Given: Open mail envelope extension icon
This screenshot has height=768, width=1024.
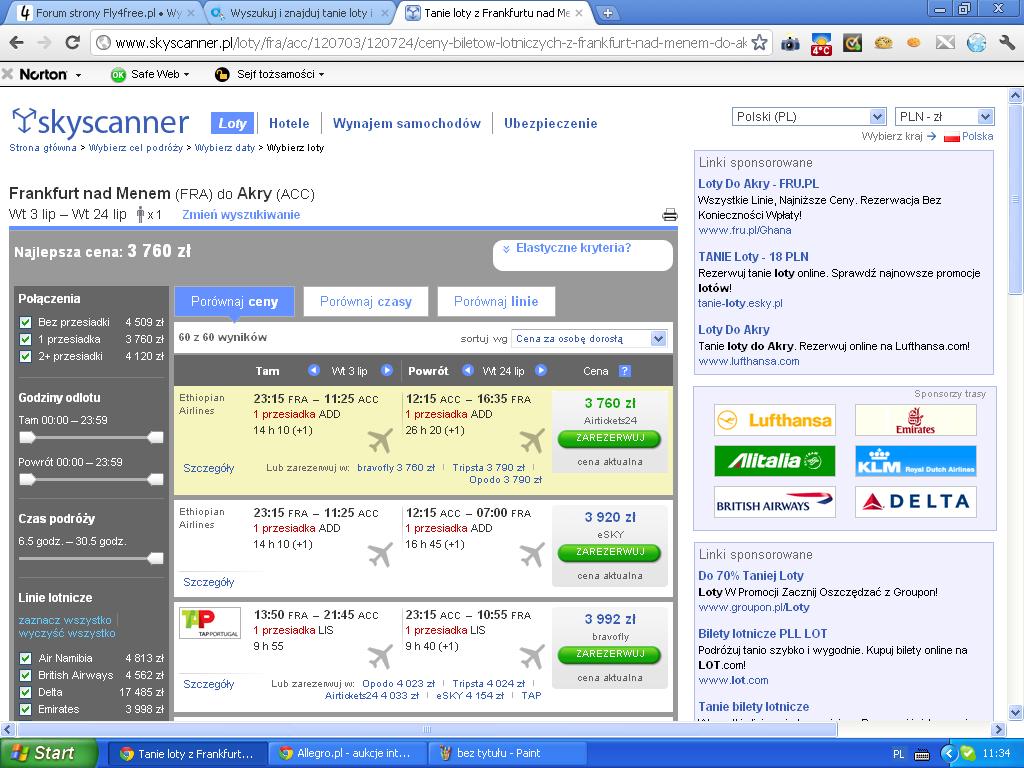Looking at the screenshot, I should (x=945, y=43).
